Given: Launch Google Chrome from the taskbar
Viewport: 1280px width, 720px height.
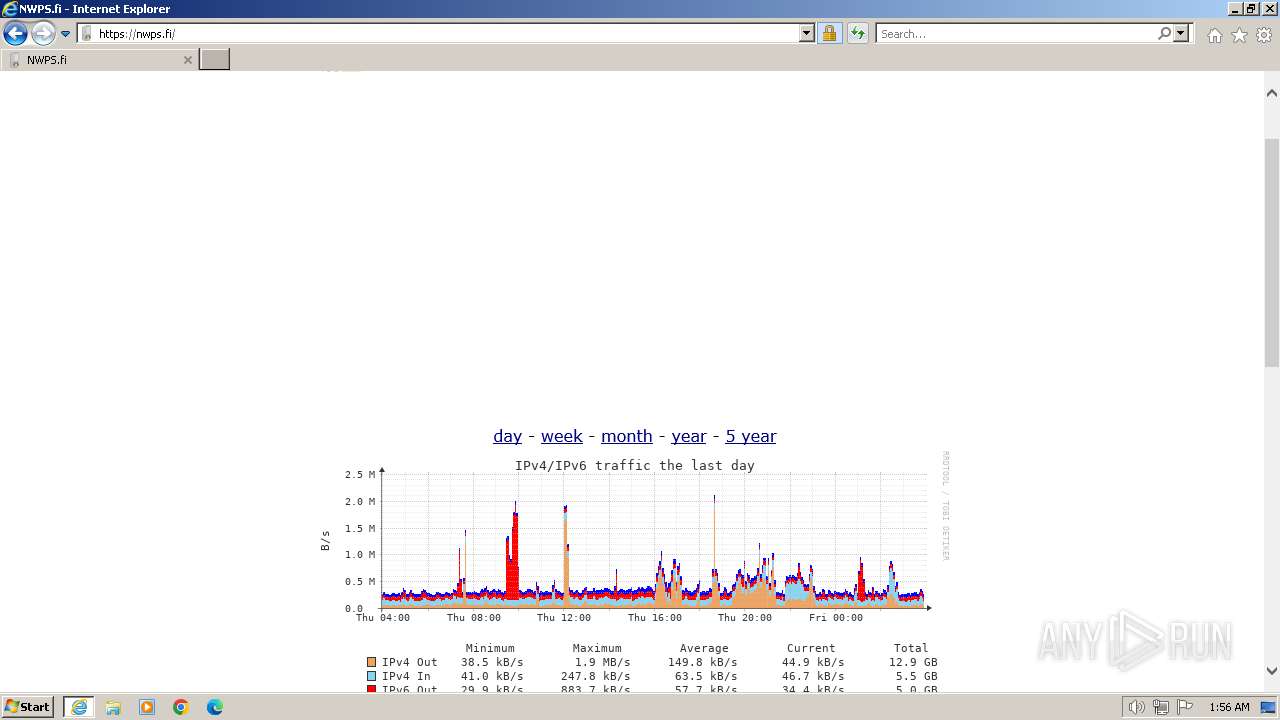Looking at the screenshot, I should [181, 707].
